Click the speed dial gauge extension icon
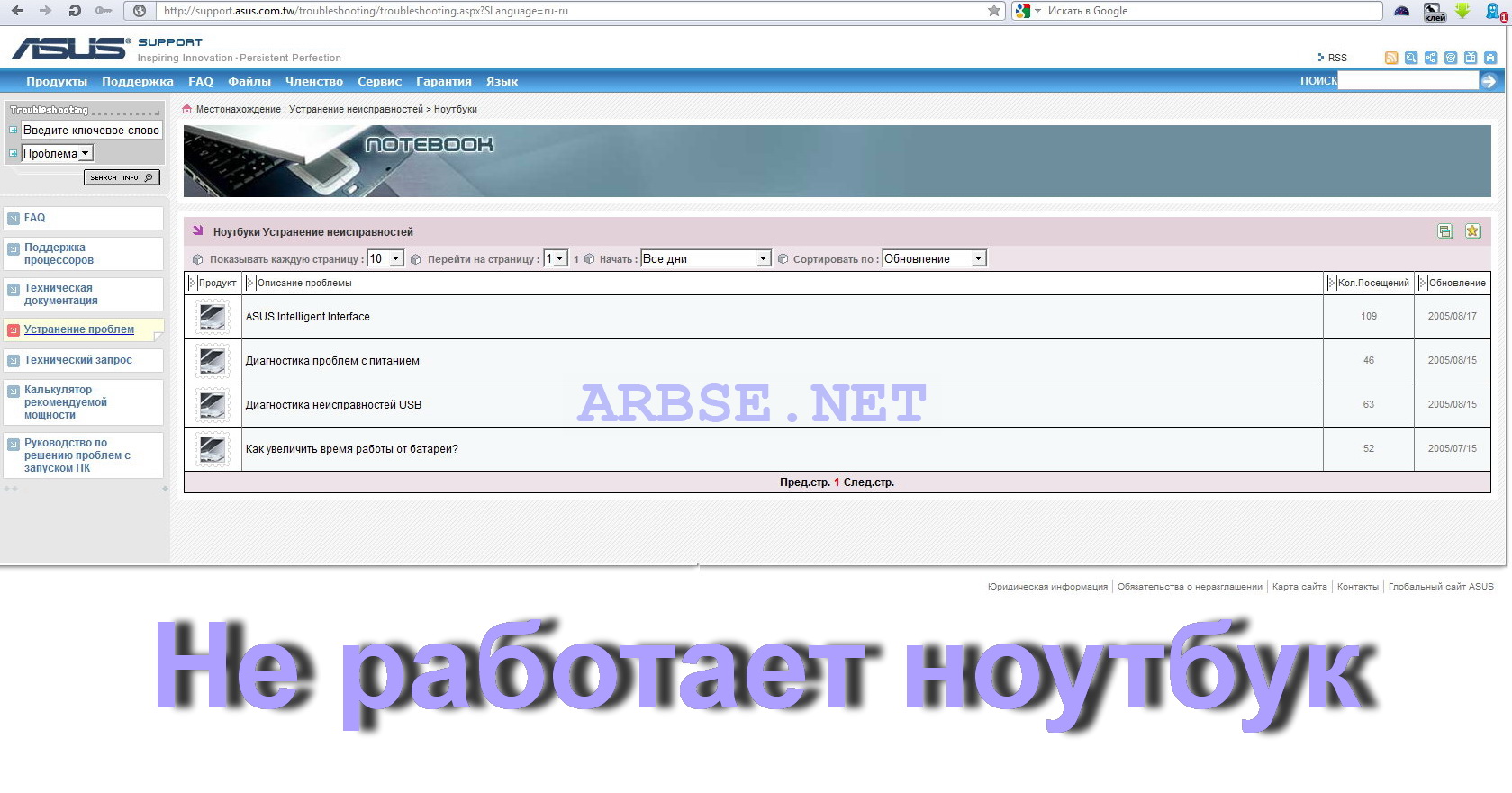Image resolution: width=1512 pixels, height=793 pixels. (1402, 11)
